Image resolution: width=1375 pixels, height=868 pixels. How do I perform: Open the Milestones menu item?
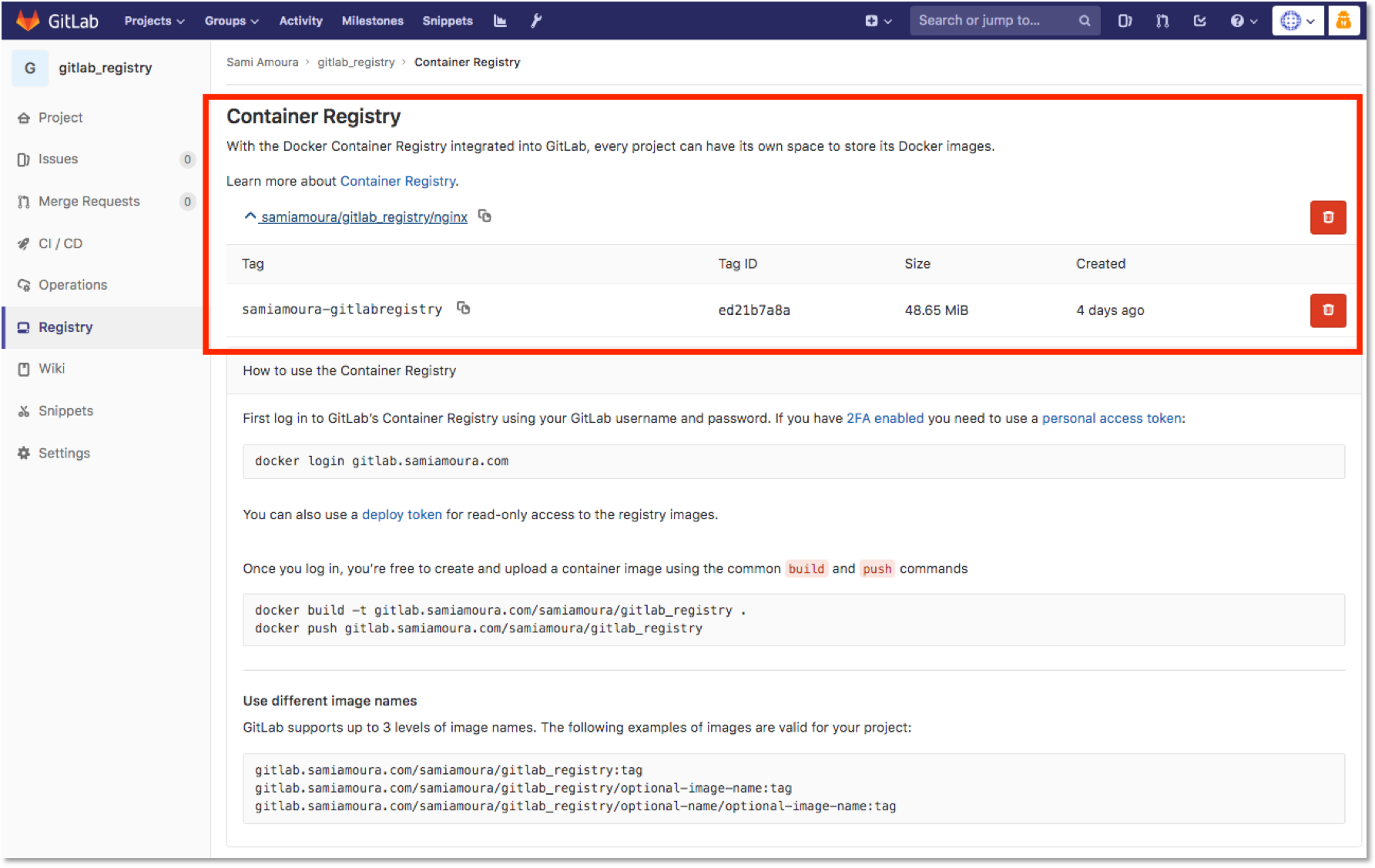point(372,21)
